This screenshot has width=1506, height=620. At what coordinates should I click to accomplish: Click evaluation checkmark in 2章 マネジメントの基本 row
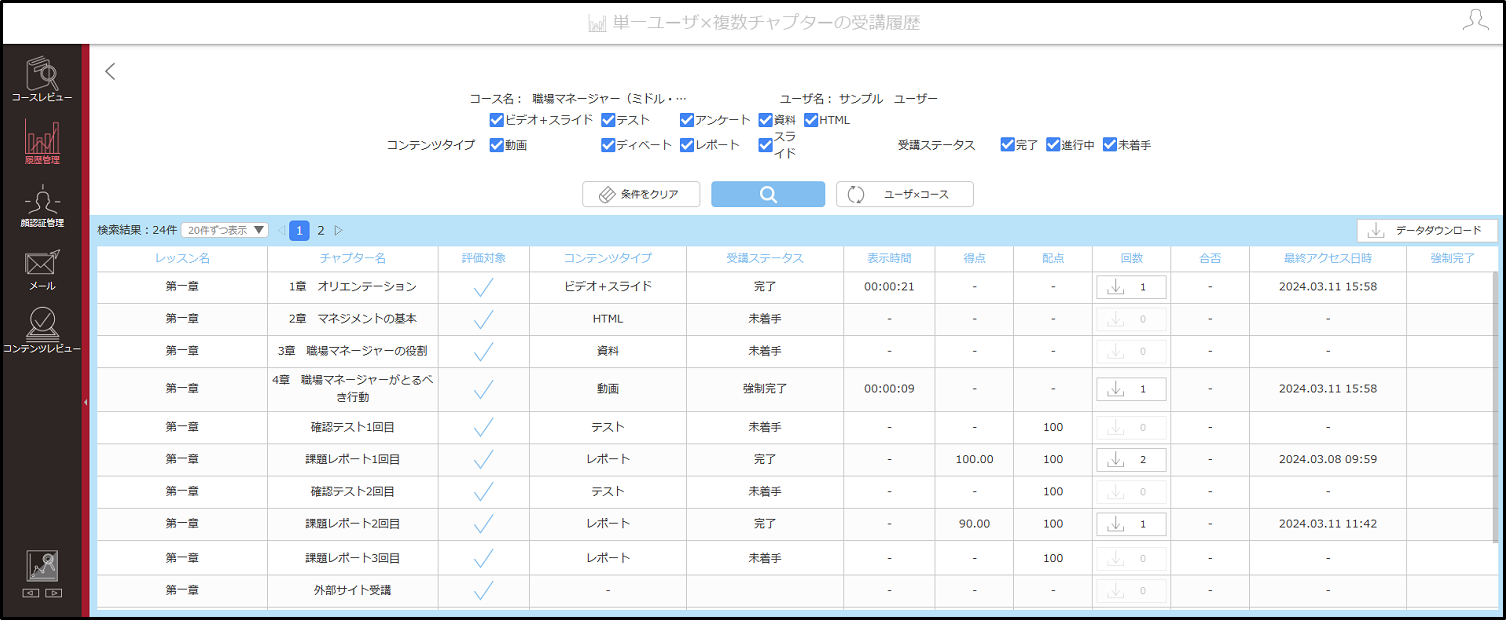(x=484, y=319)
